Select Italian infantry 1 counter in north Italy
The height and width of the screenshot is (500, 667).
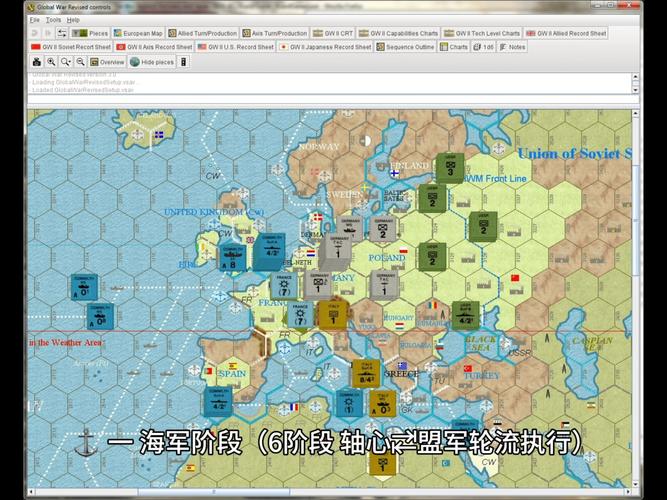coord(333,314)
